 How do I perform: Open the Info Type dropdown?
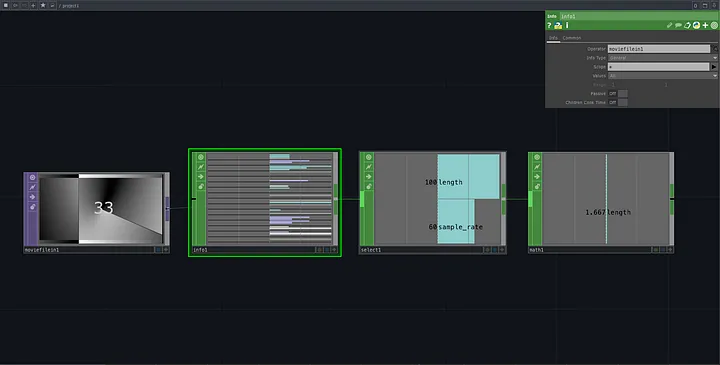(663, 58)
